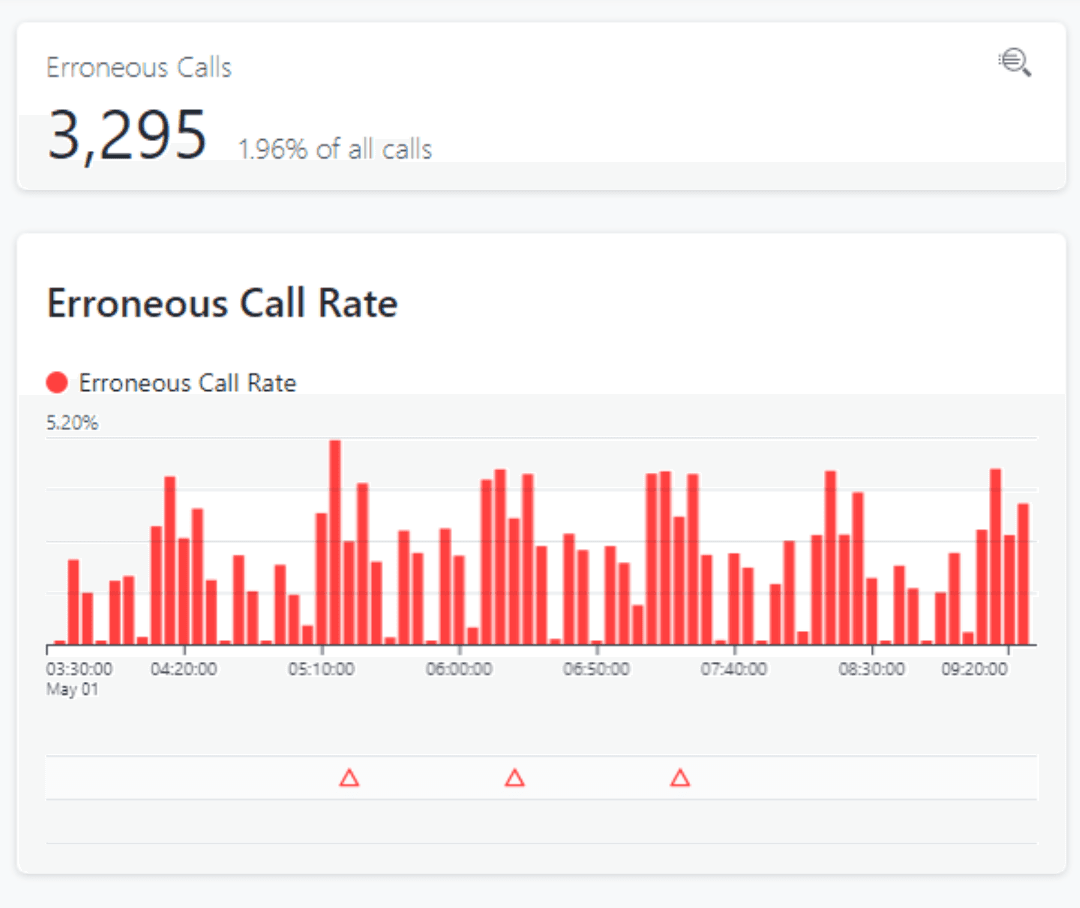Click the Erroneous Call Rate chart heading
The width and height of the screenshot is (1080, 908).
coord(222,303)
